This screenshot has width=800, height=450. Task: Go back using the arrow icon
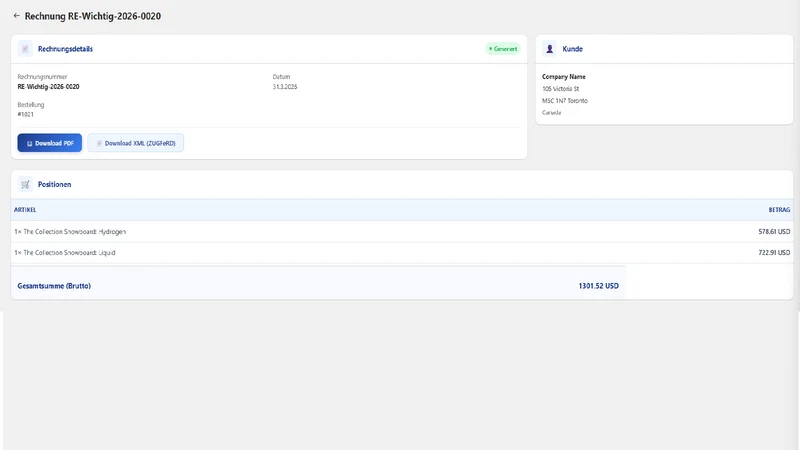pos(16,16)
